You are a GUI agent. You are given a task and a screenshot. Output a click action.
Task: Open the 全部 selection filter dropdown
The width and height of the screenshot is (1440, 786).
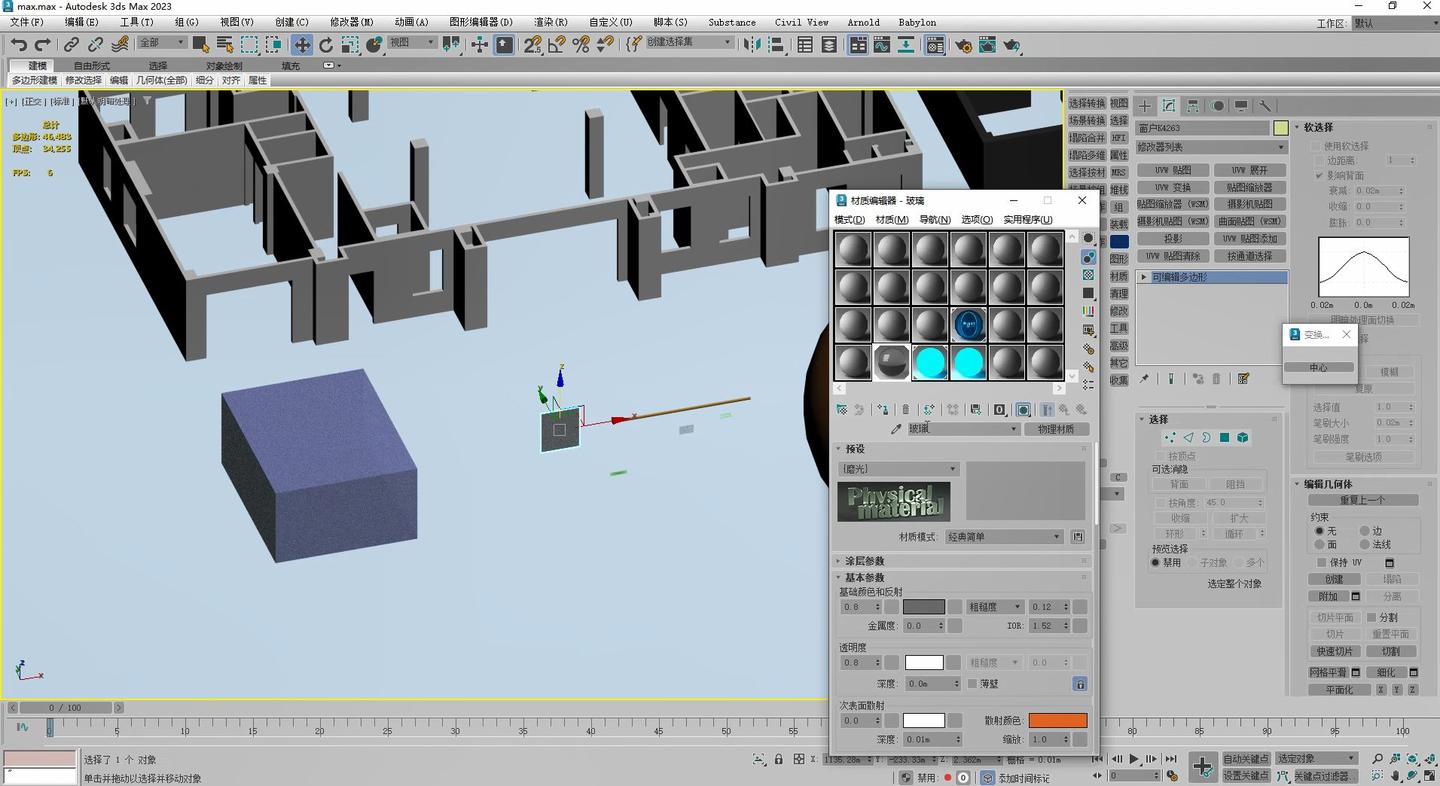click(x=162, y=43)
